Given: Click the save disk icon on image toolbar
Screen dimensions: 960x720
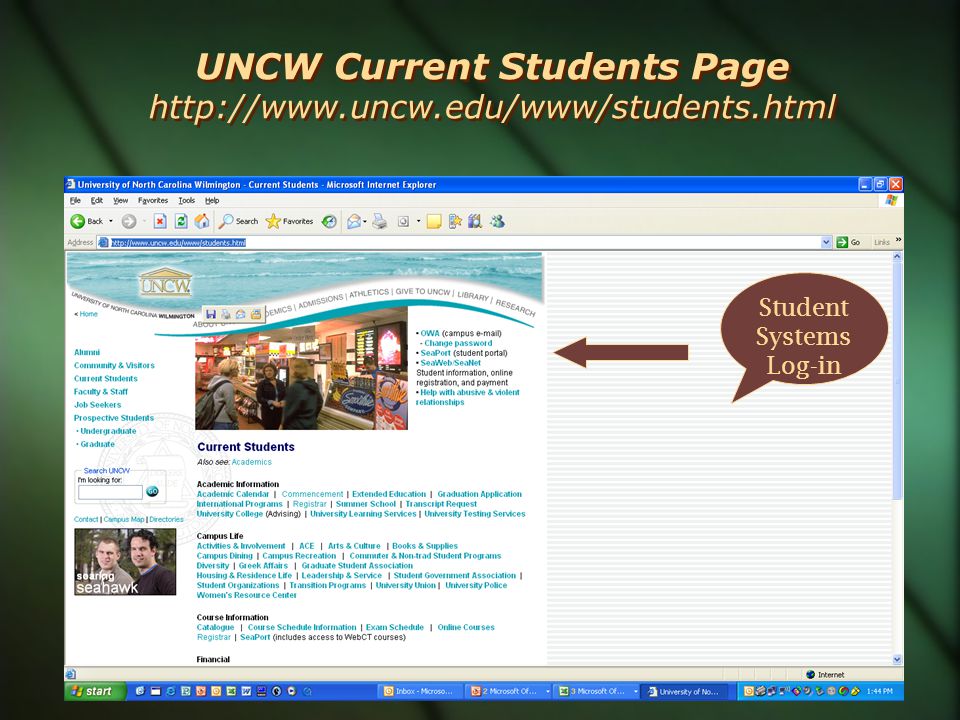Looking at the screenshot, I should pos(211,314).
